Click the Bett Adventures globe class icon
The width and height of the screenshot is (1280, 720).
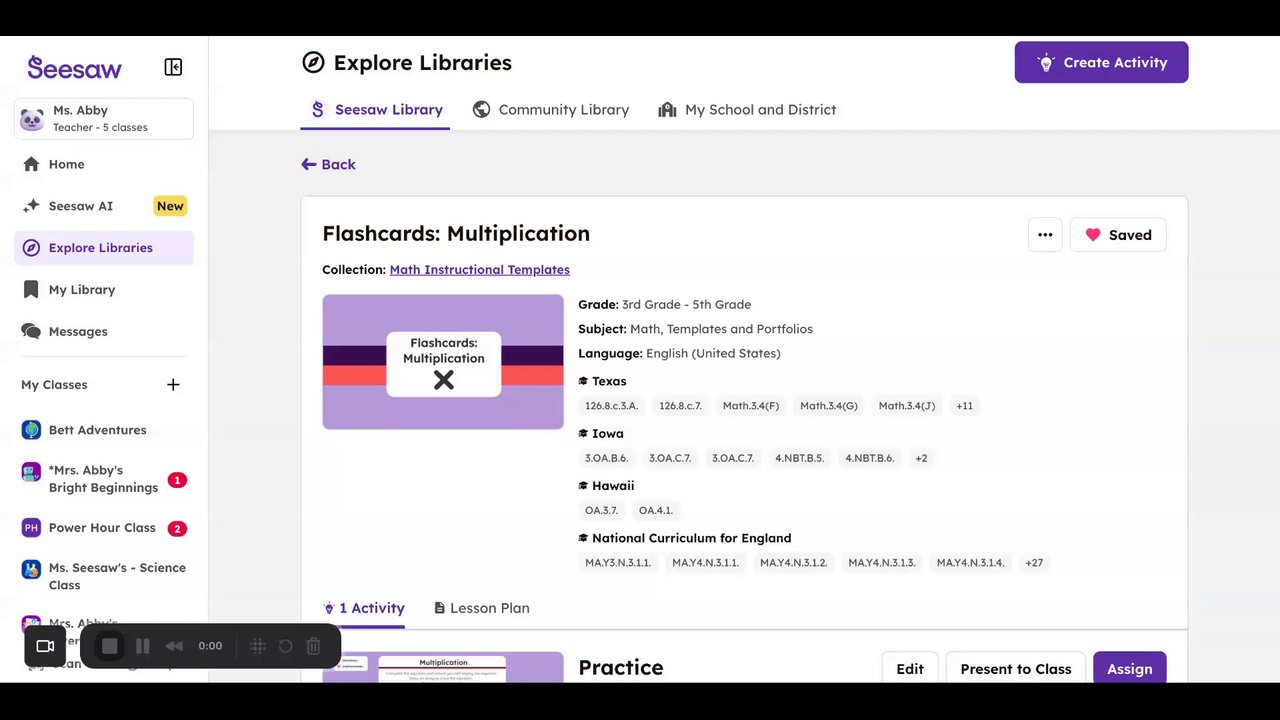(x=31, y=430)
